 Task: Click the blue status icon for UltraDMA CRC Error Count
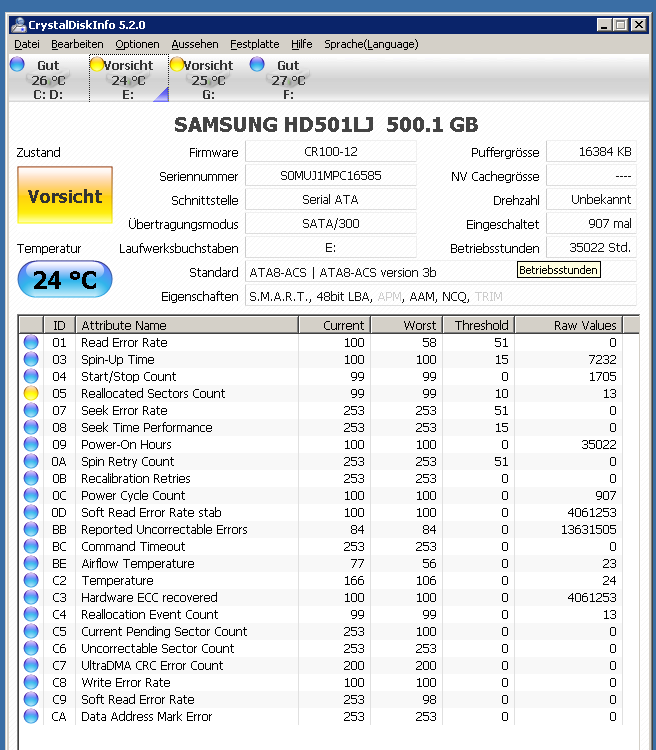(31, 665)
